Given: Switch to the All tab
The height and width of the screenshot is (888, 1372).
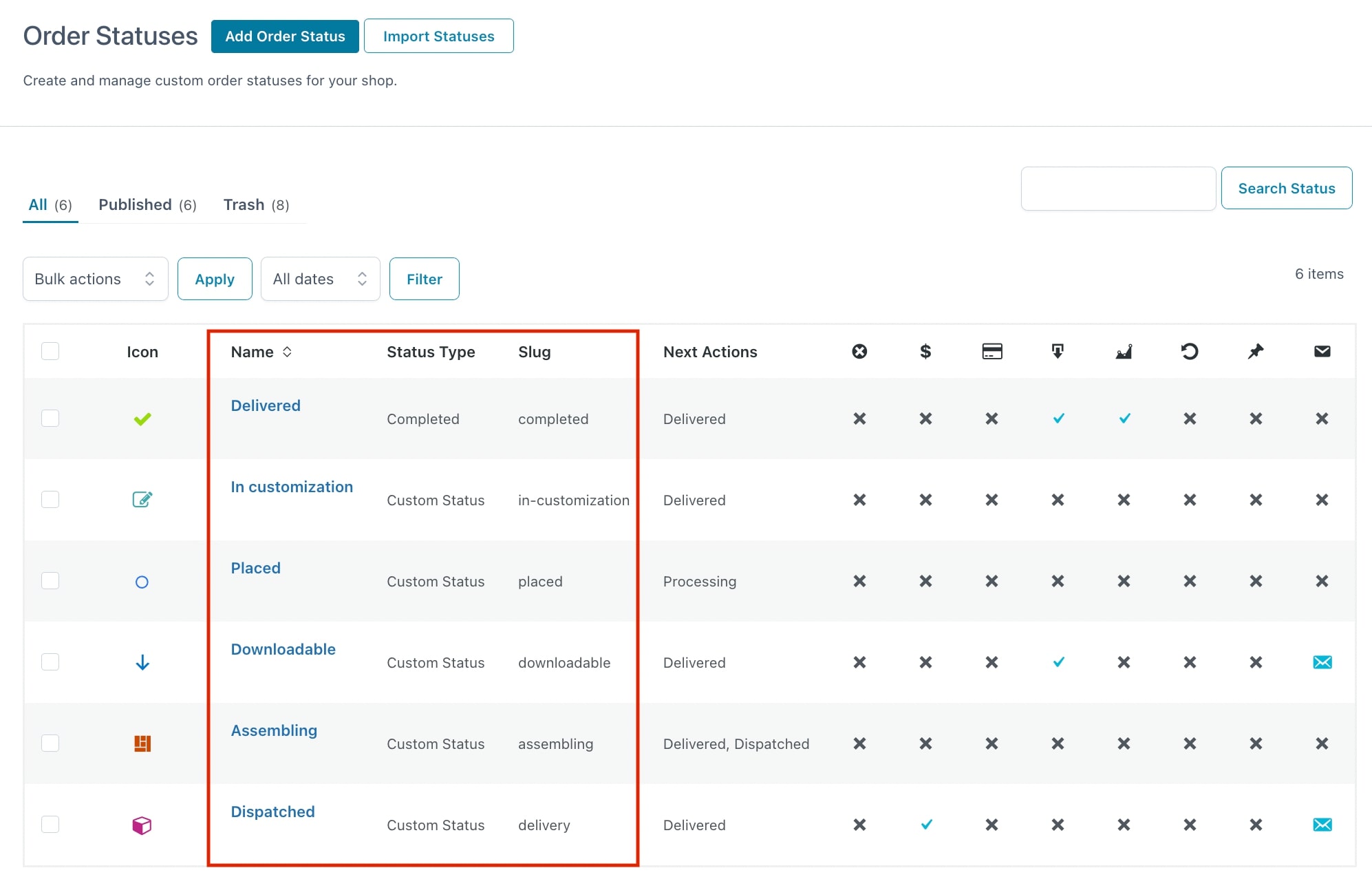Looking at the screenshot, I should (50, 205).
